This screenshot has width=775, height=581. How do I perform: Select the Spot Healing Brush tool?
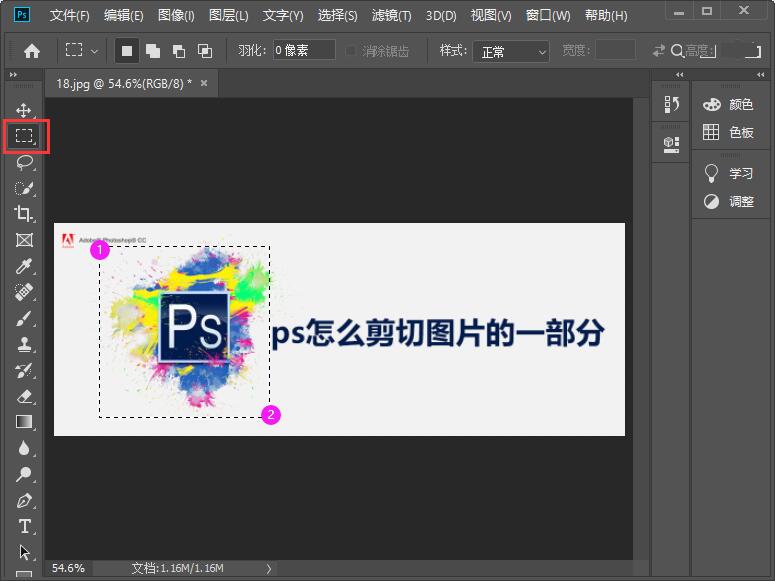pos(24,292)
